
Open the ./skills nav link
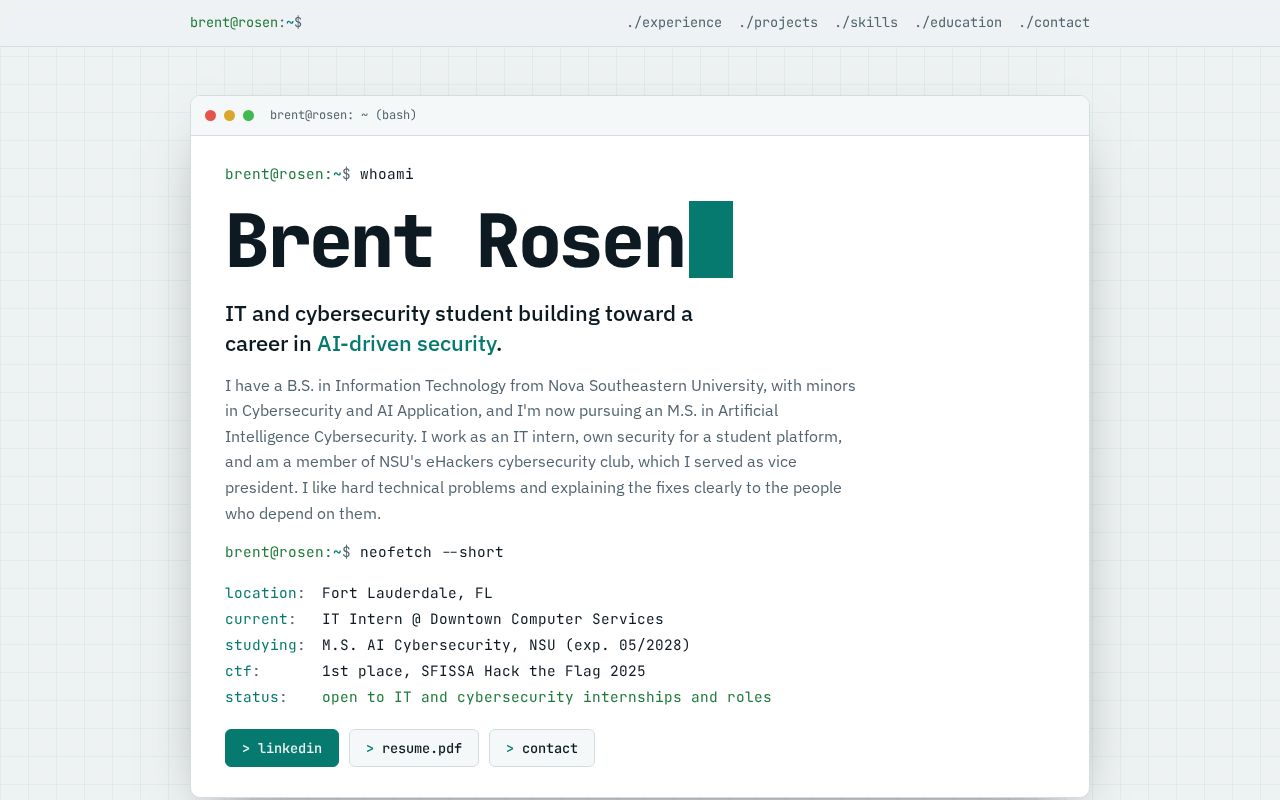(x=866, y=22)
